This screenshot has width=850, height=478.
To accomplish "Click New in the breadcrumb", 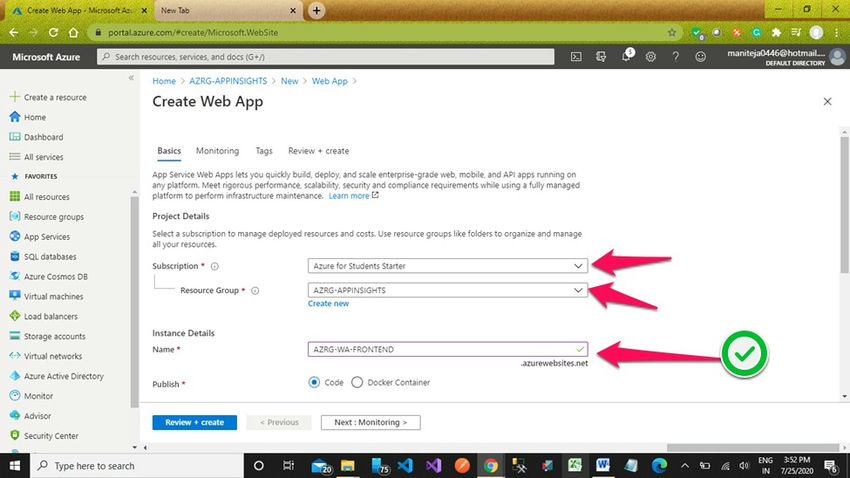I will coord(289,81).
